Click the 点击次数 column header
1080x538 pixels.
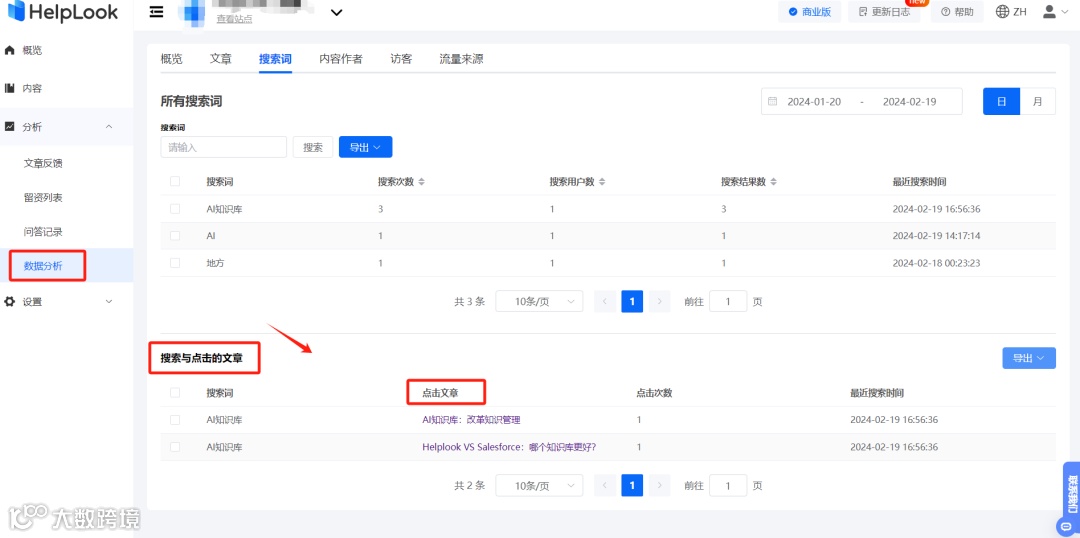654,393
